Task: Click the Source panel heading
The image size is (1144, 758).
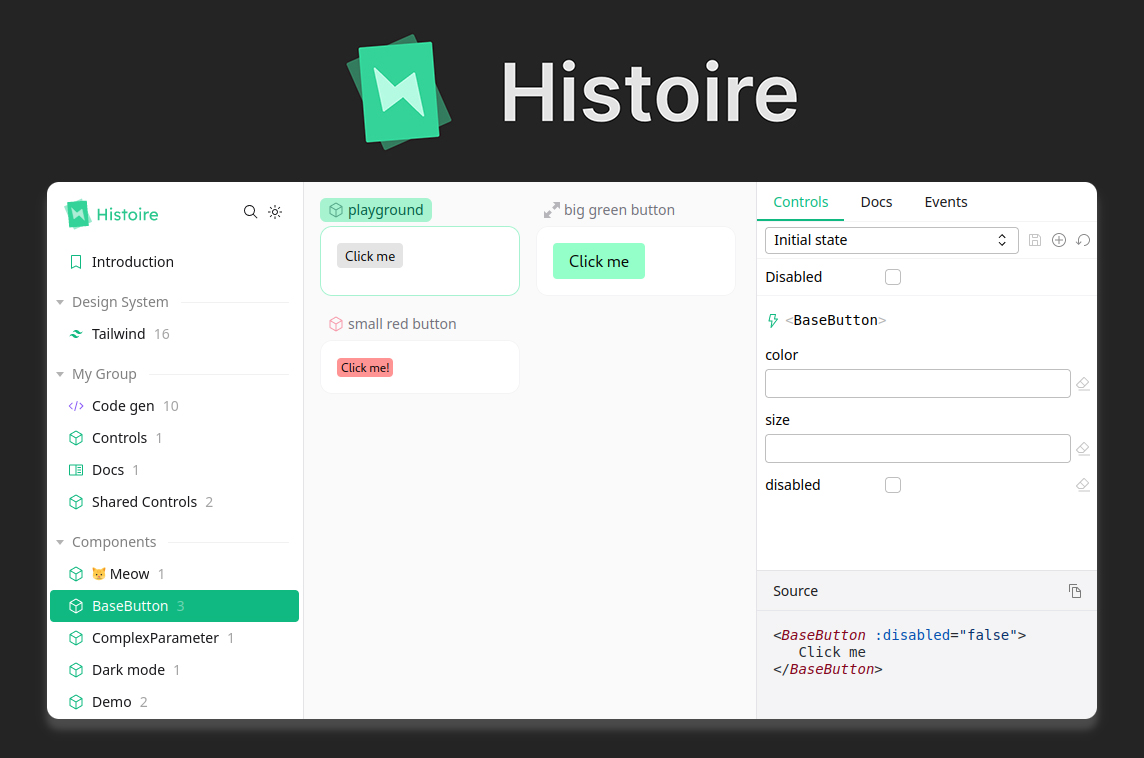Action: coord(795,591)
